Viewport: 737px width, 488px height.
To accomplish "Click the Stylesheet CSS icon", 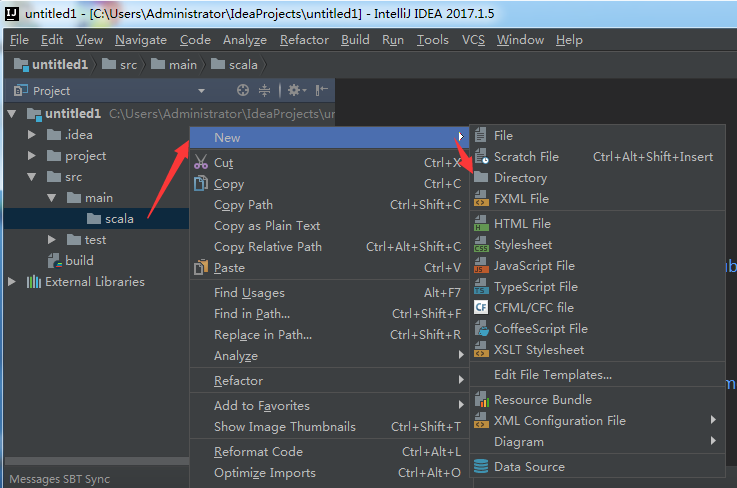I will coord(481,244).
